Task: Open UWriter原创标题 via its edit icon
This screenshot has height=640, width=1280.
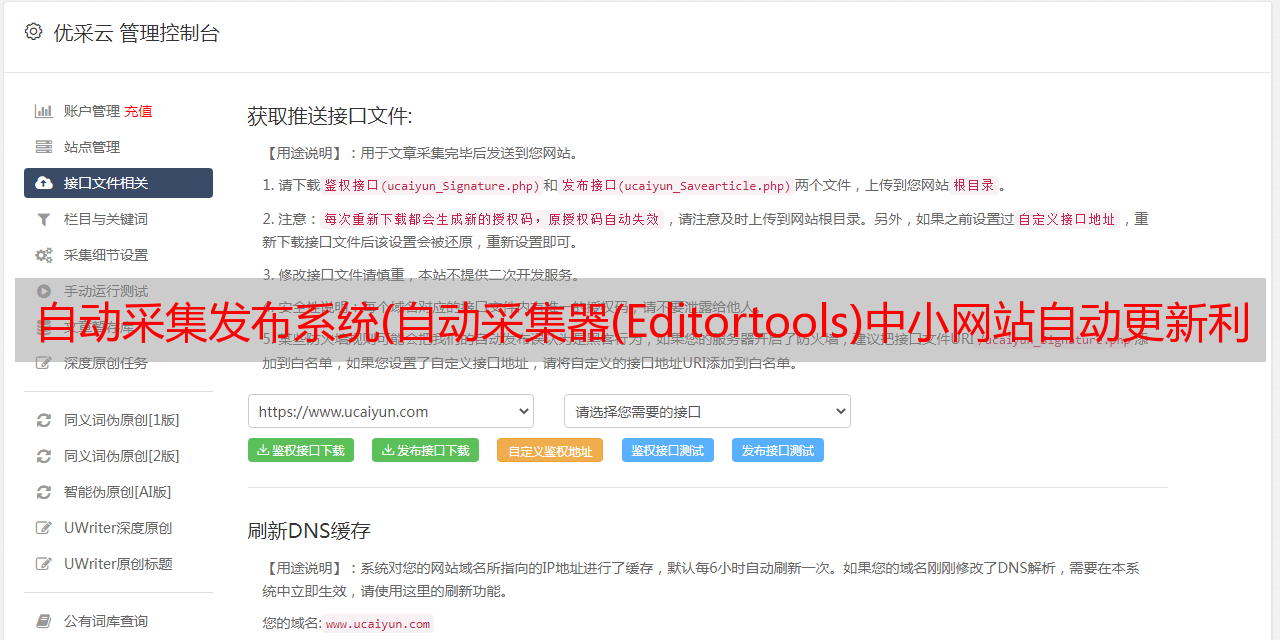Action: pos(44,564)
